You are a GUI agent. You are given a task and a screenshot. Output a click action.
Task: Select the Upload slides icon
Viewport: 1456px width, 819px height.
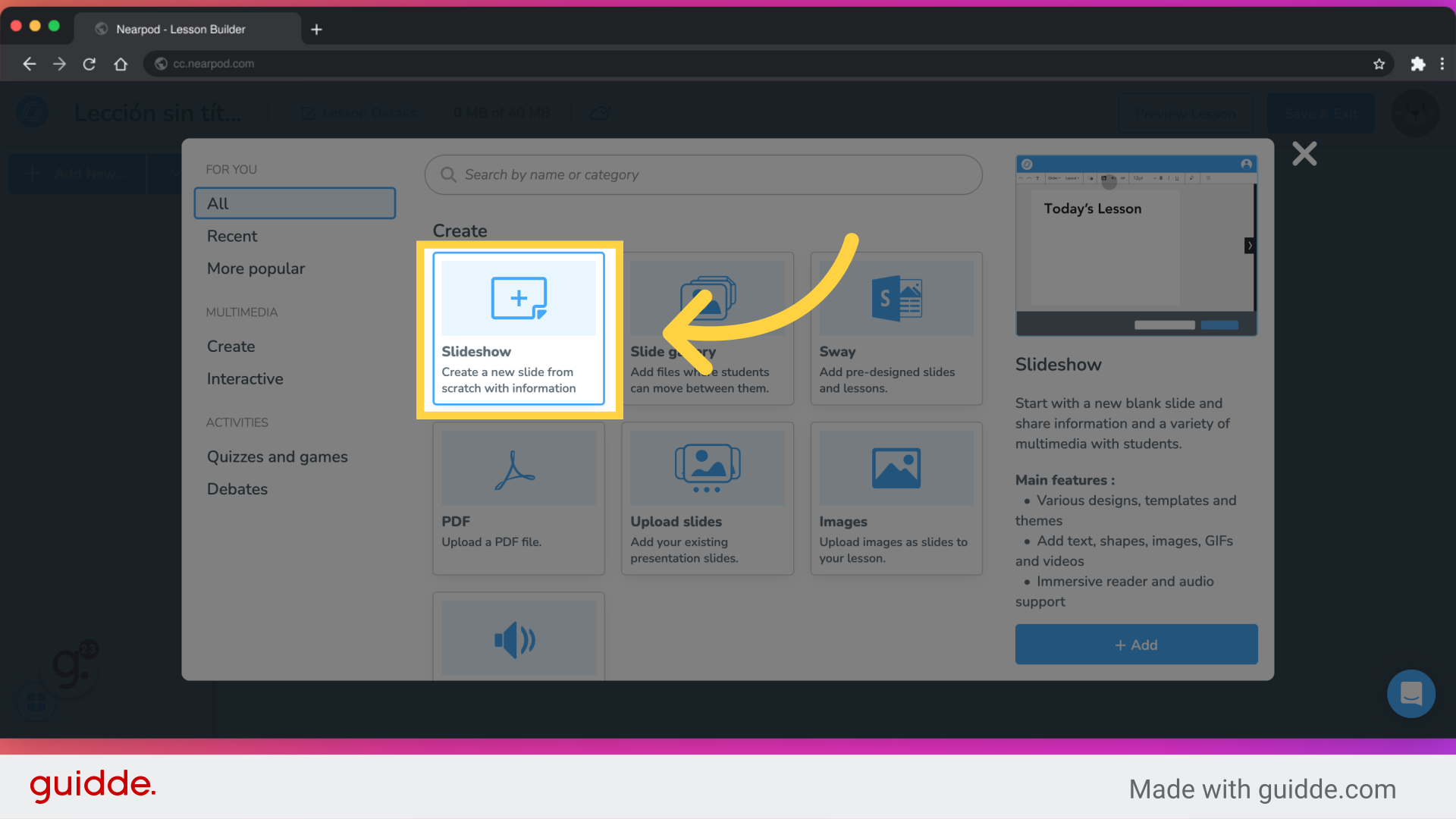click(x=707, y=467)
